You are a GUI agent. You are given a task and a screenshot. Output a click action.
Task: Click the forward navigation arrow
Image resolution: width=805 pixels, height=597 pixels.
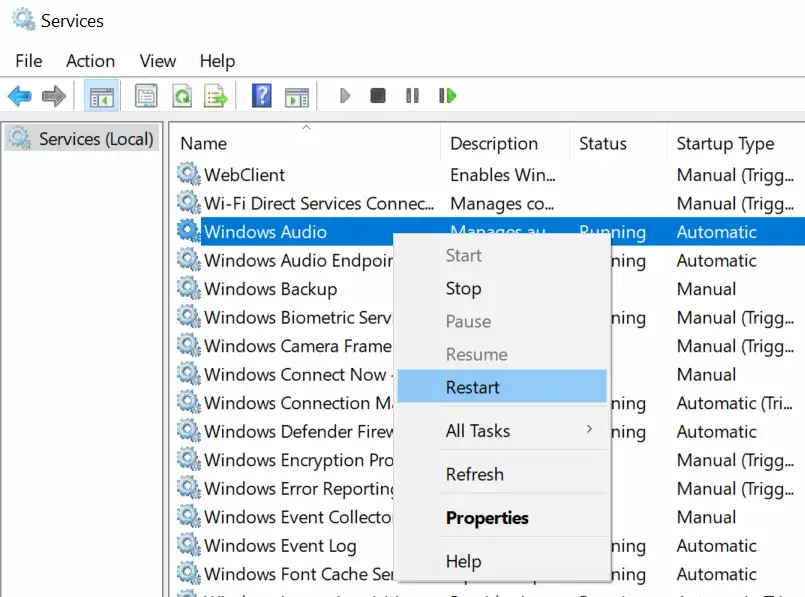[55, 96]
